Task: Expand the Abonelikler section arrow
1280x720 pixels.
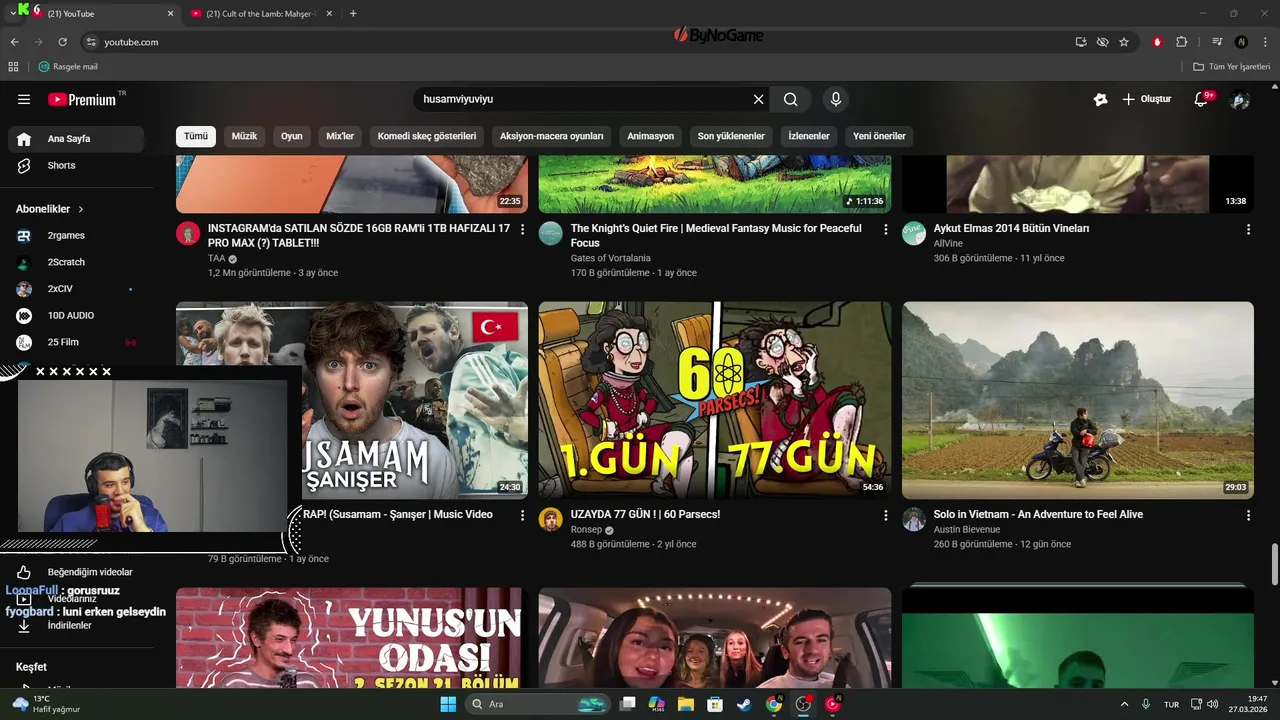Action: tap(81, 209)
